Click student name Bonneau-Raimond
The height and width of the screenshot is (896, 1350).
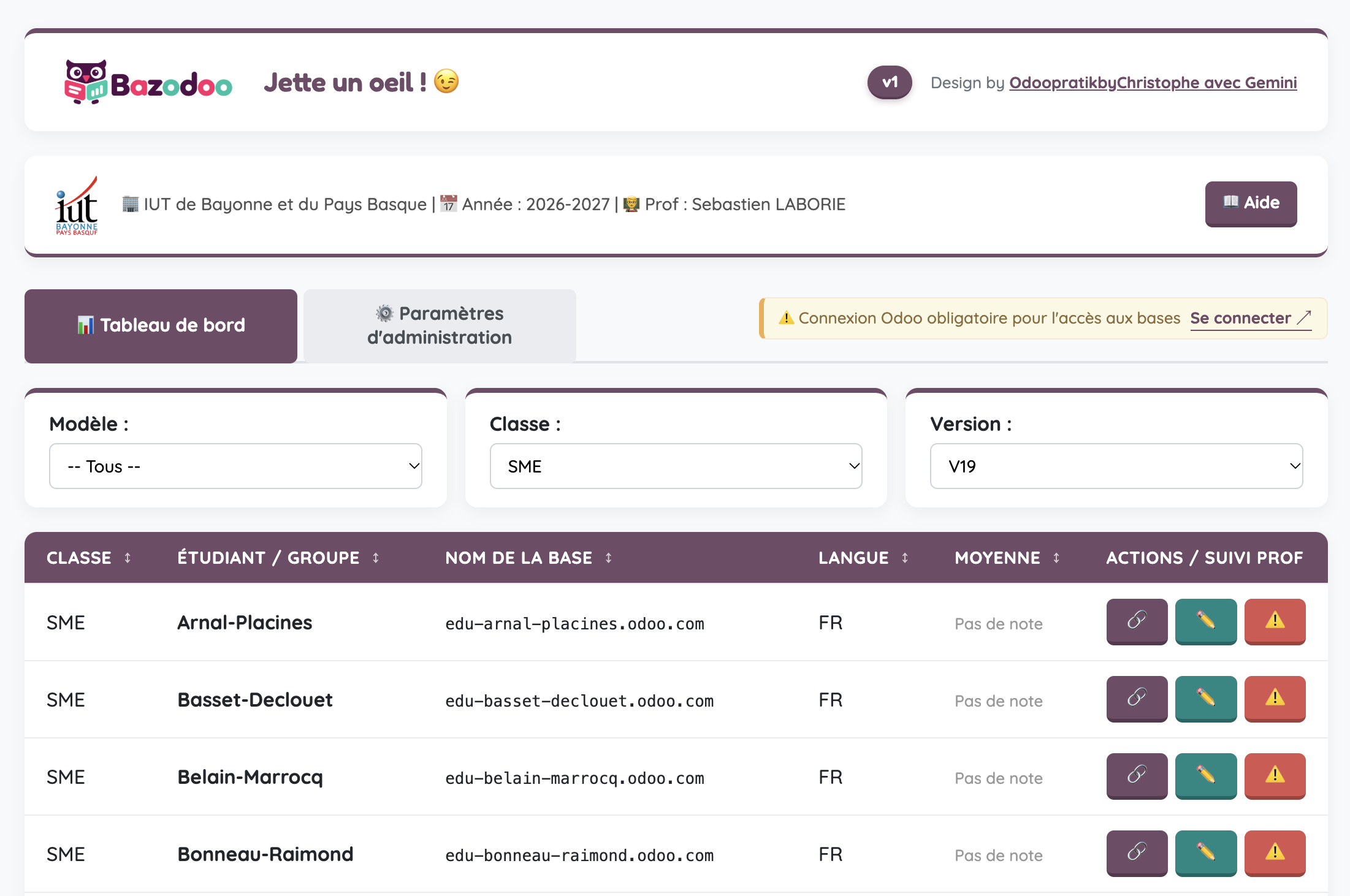pos(265,854)
